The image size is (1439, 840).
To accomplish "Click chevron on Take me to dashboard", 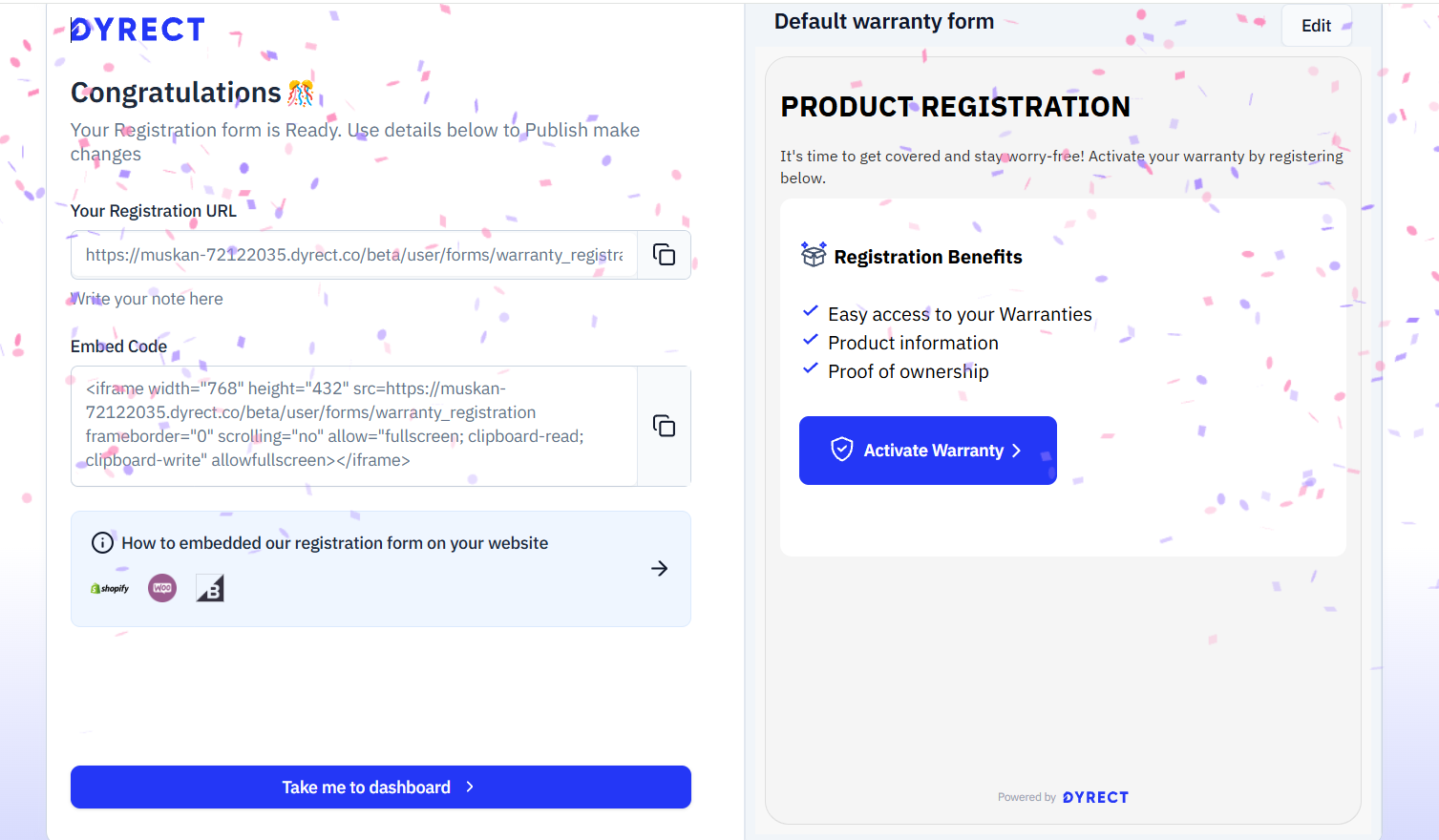I will (x=470, y=787).
